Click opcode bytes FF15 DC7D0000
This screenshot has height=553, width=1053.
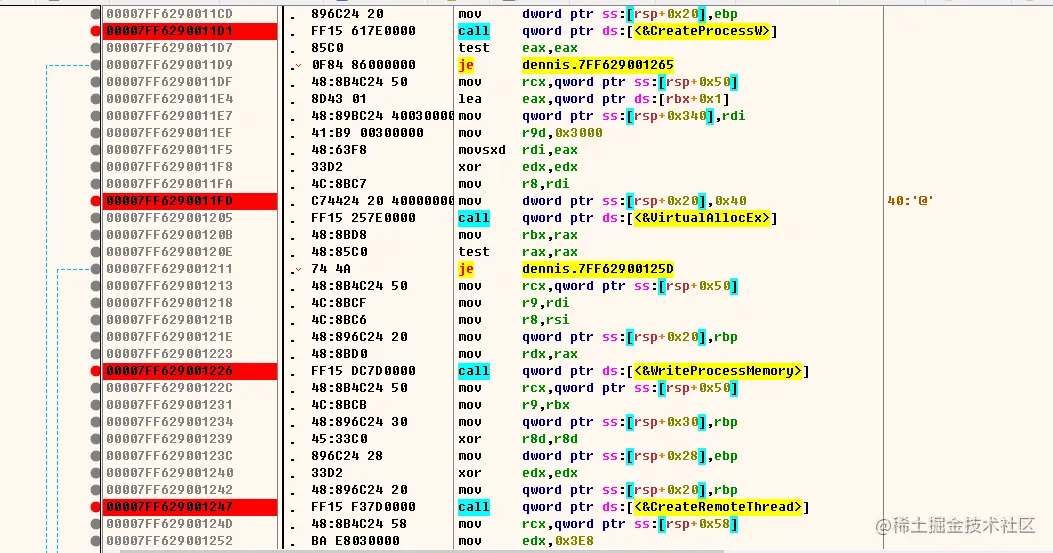(363, 371)
